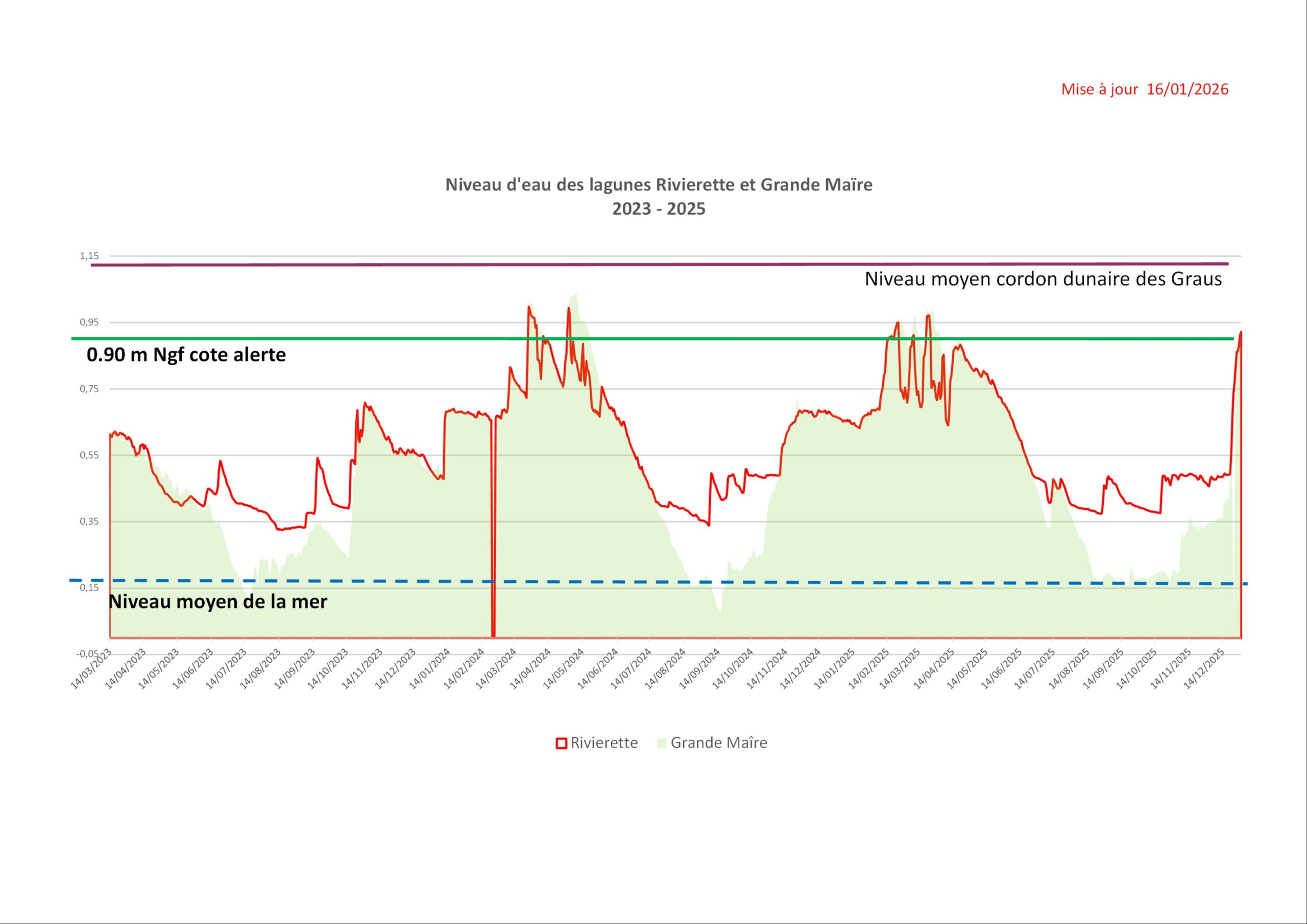Click the 0,75 y-axis label
The image size is (1307, 924).
point(89,389)
